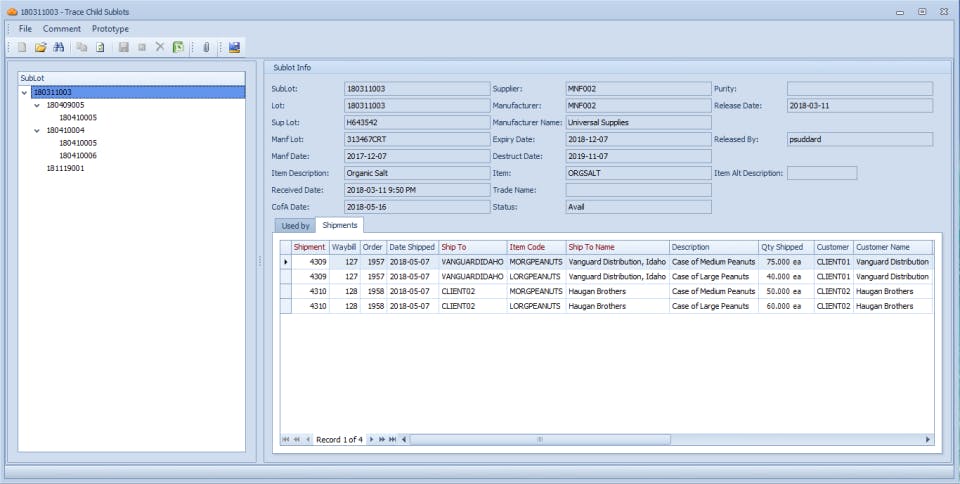Click the blue save layout icon
Viewport: 960px width, 484px height.
pyautogui.click(x=234, y=47)
